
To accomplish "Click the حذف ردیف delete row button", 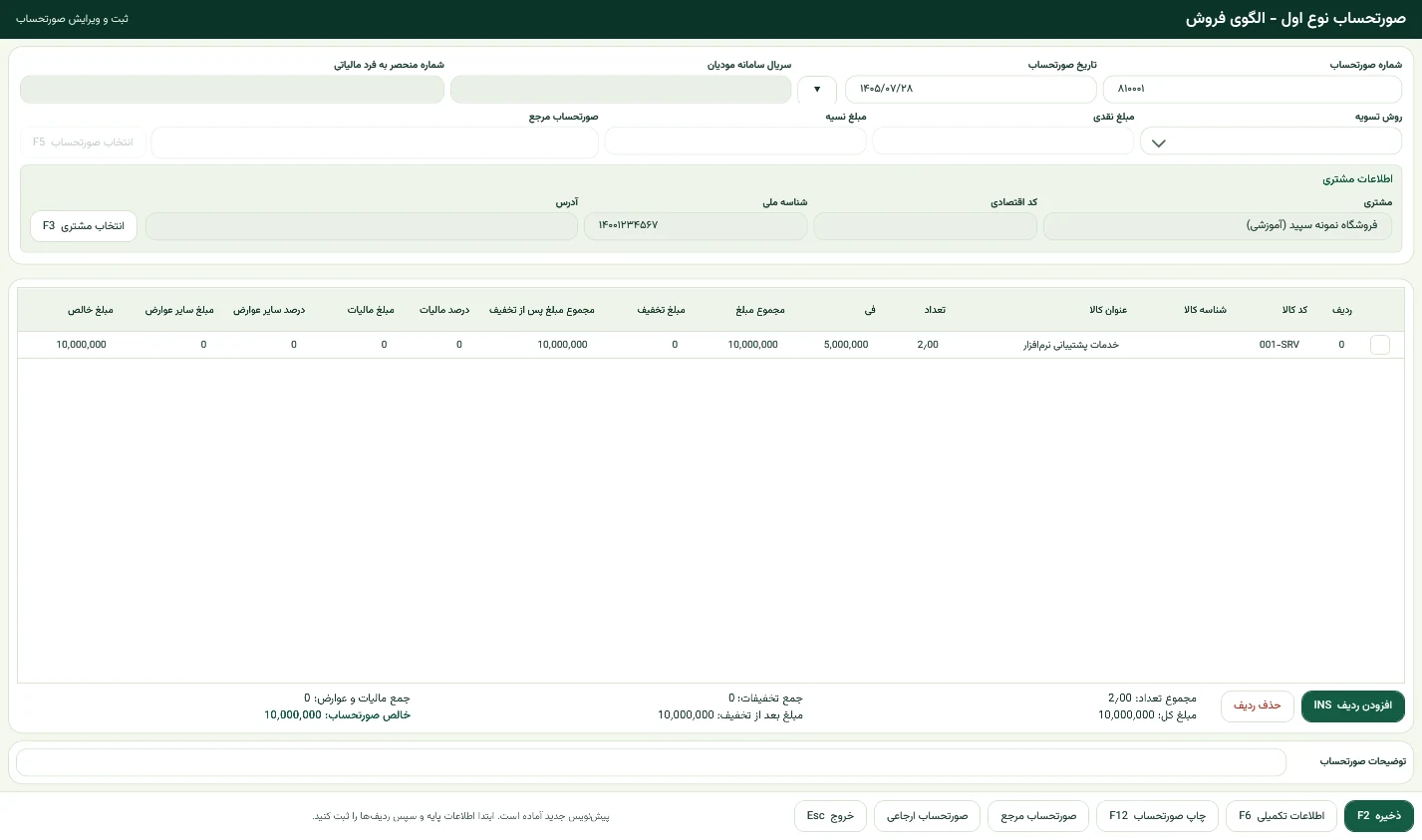I will [1257, 705].
